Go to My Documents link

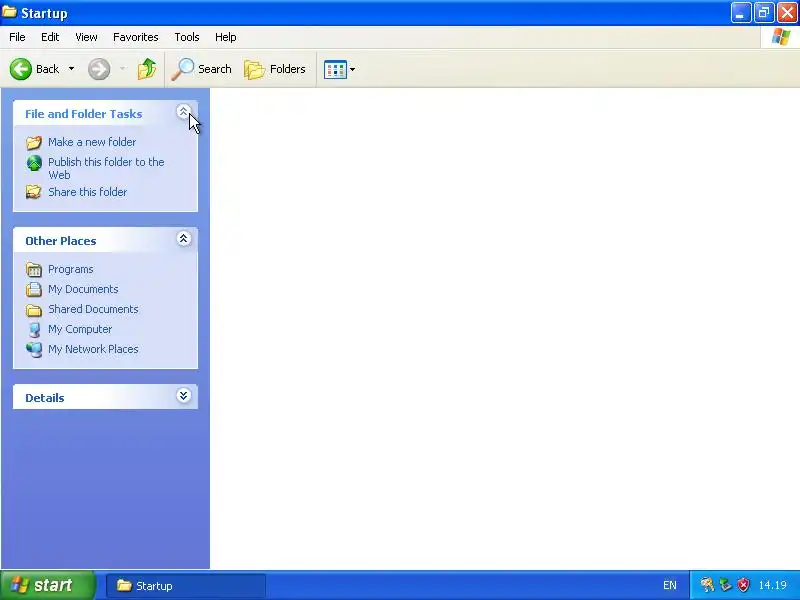[x=83, y=289]
